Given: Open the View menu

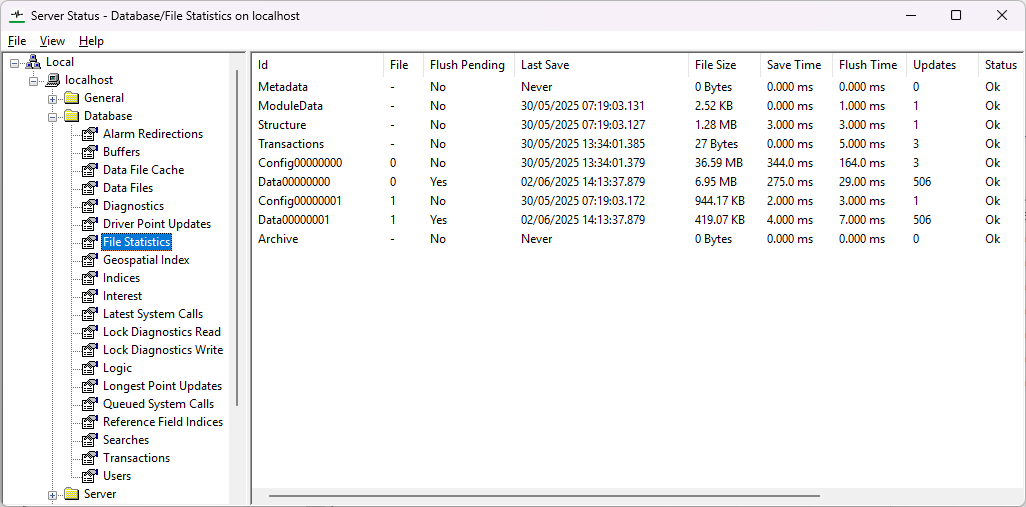Looking at the screenshot, I should [x=52, y=41].
